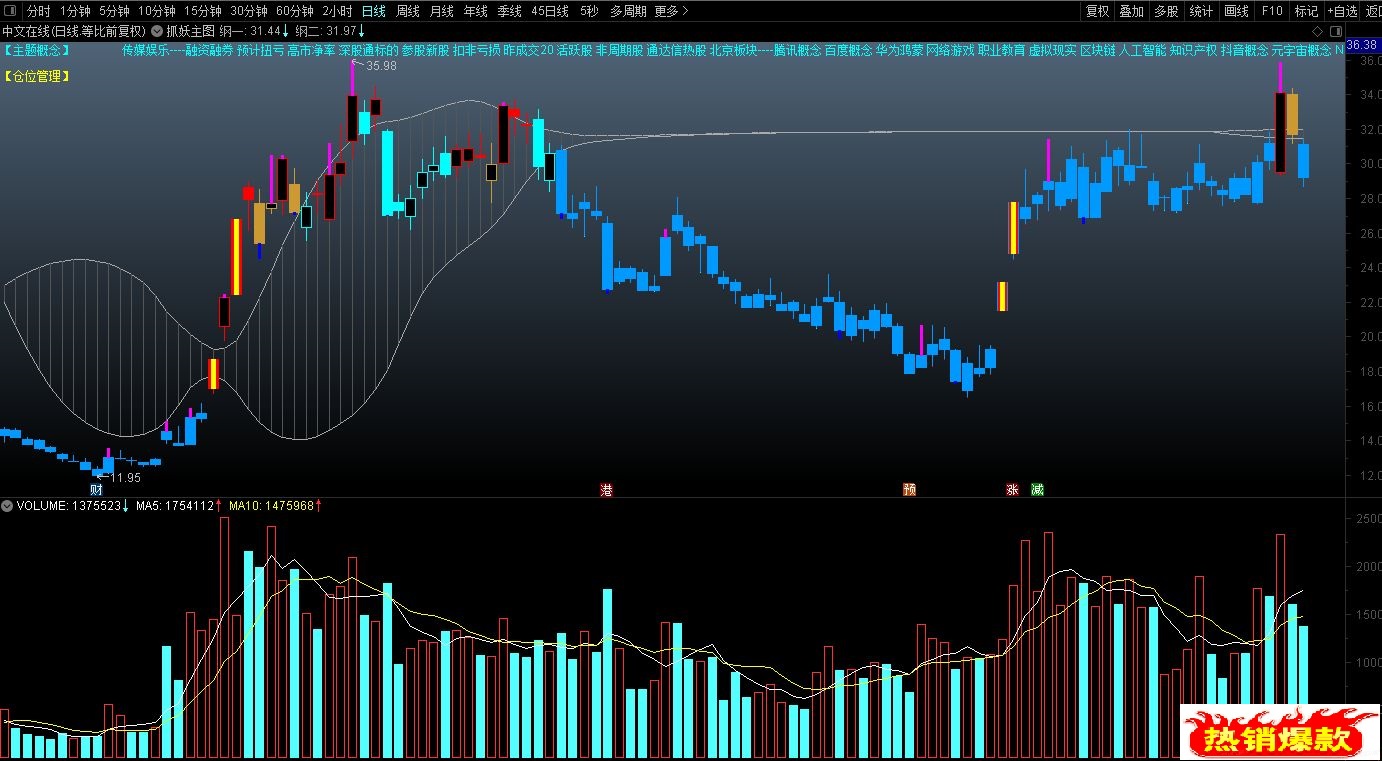Click the 腾讯概念 concept tag
This screenshot has height=761, width=1382.
(x=797, y=49)
